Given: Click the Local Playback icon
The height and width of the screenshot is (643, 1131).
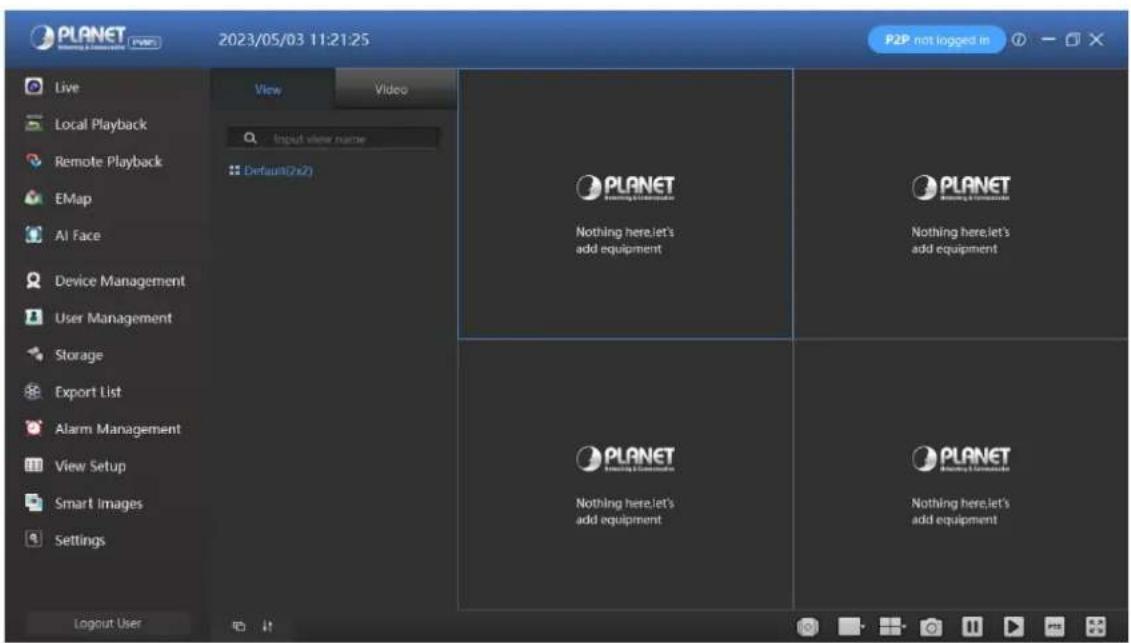Looking at the screenshot, I should click(x=33, y=123).
